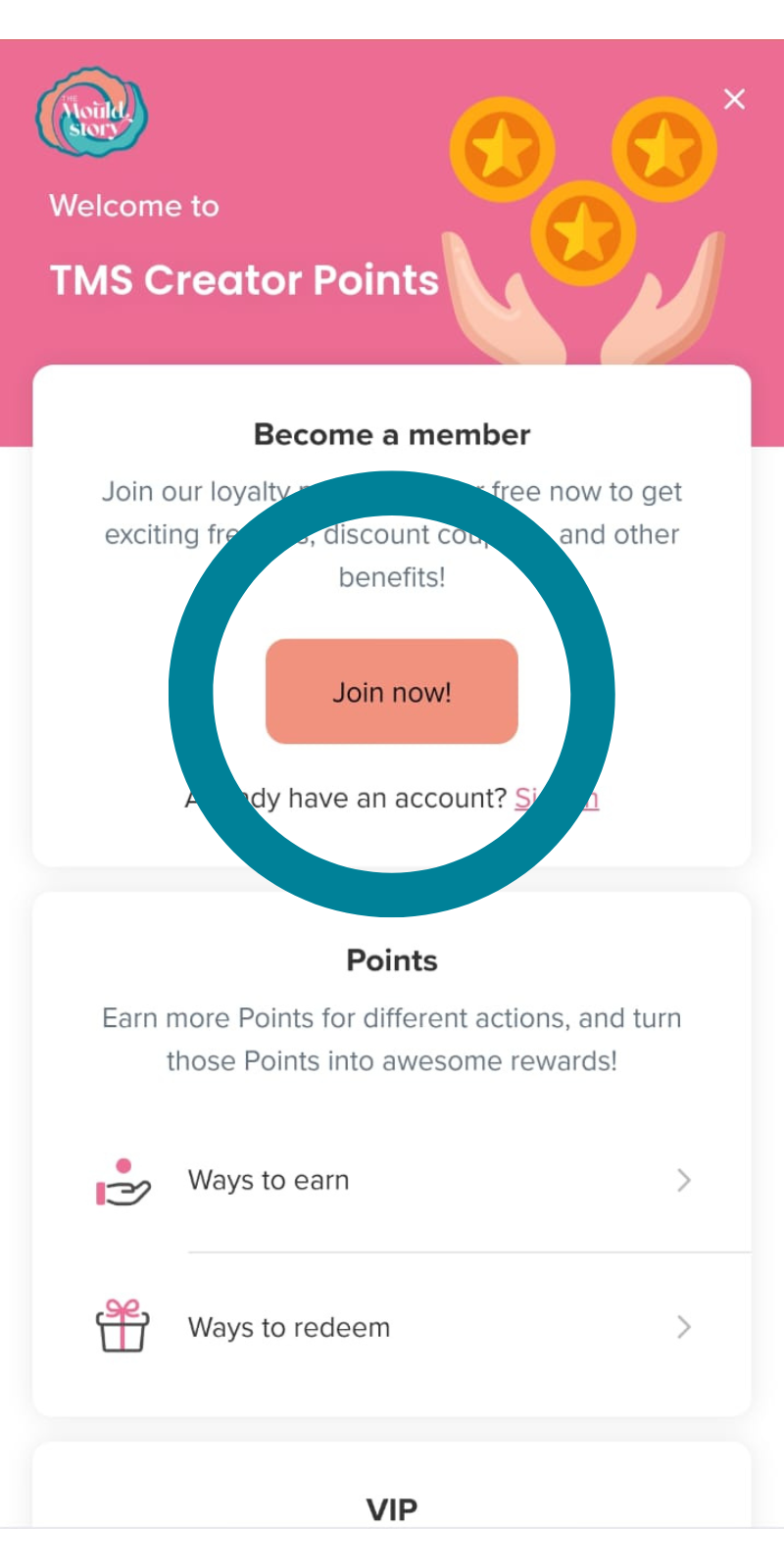The height and width of the screenshot is (1568, 784).
Task: Open the Ways to earn entry
Action: click(269, 1180)
